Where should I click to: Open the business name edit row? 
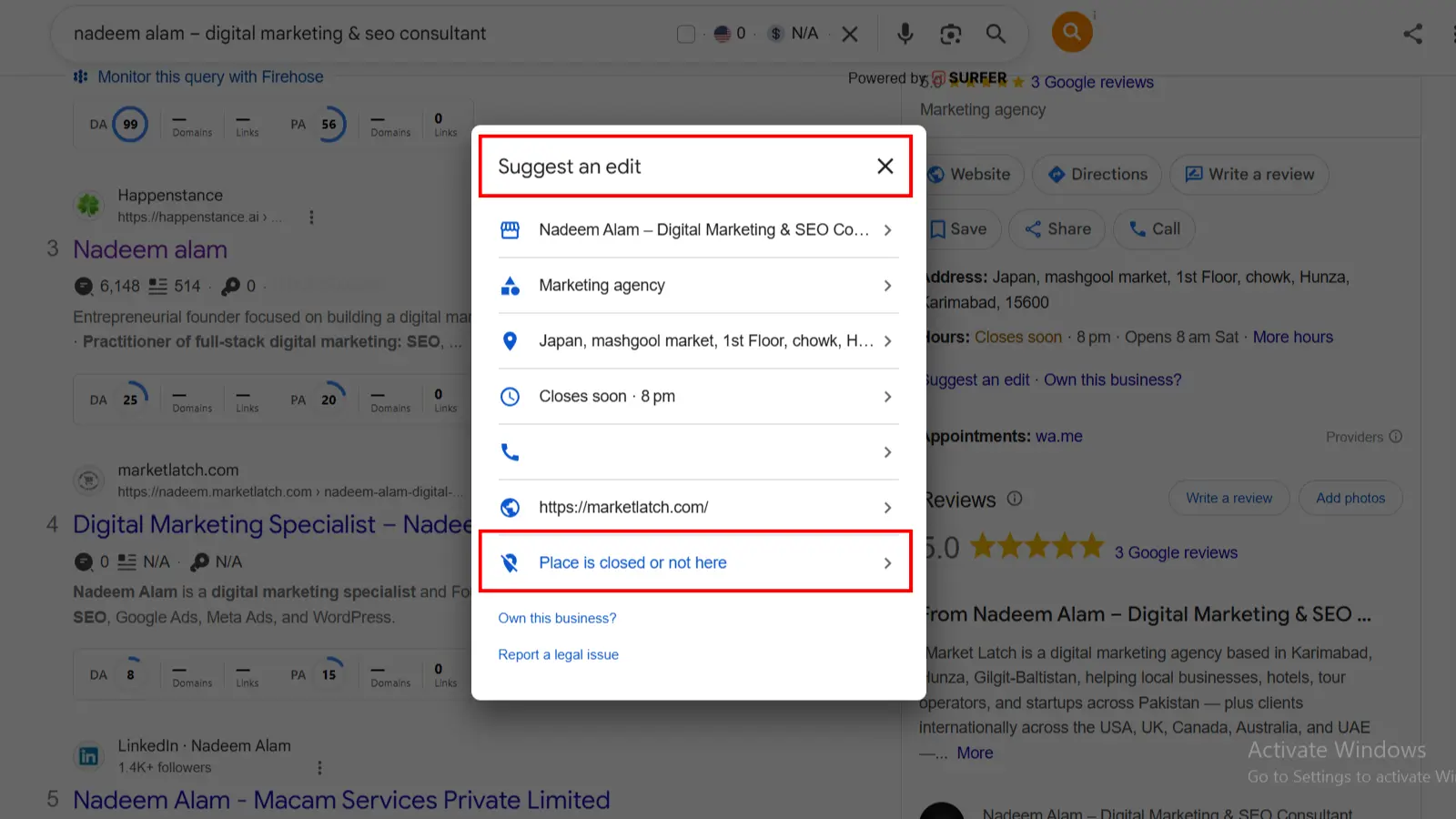pyautogui.click(x=698, y=230)
